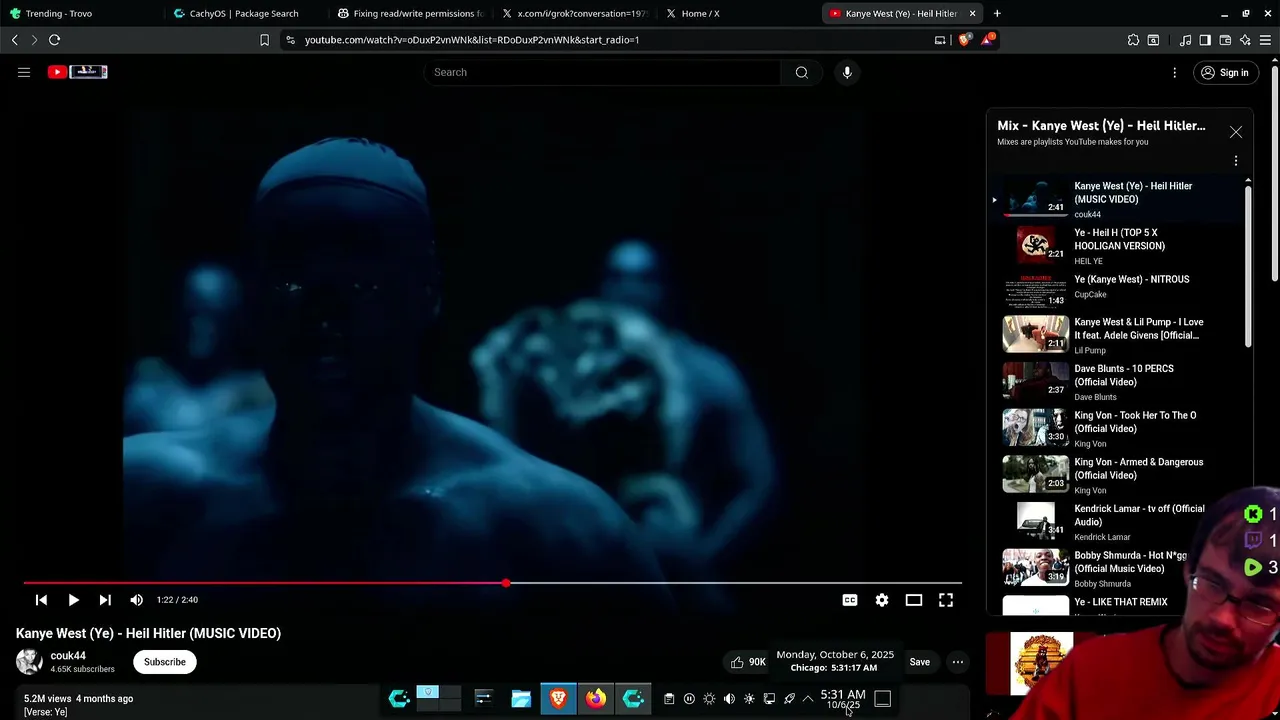Open clipboard tray icon

(x=669, y=699)
